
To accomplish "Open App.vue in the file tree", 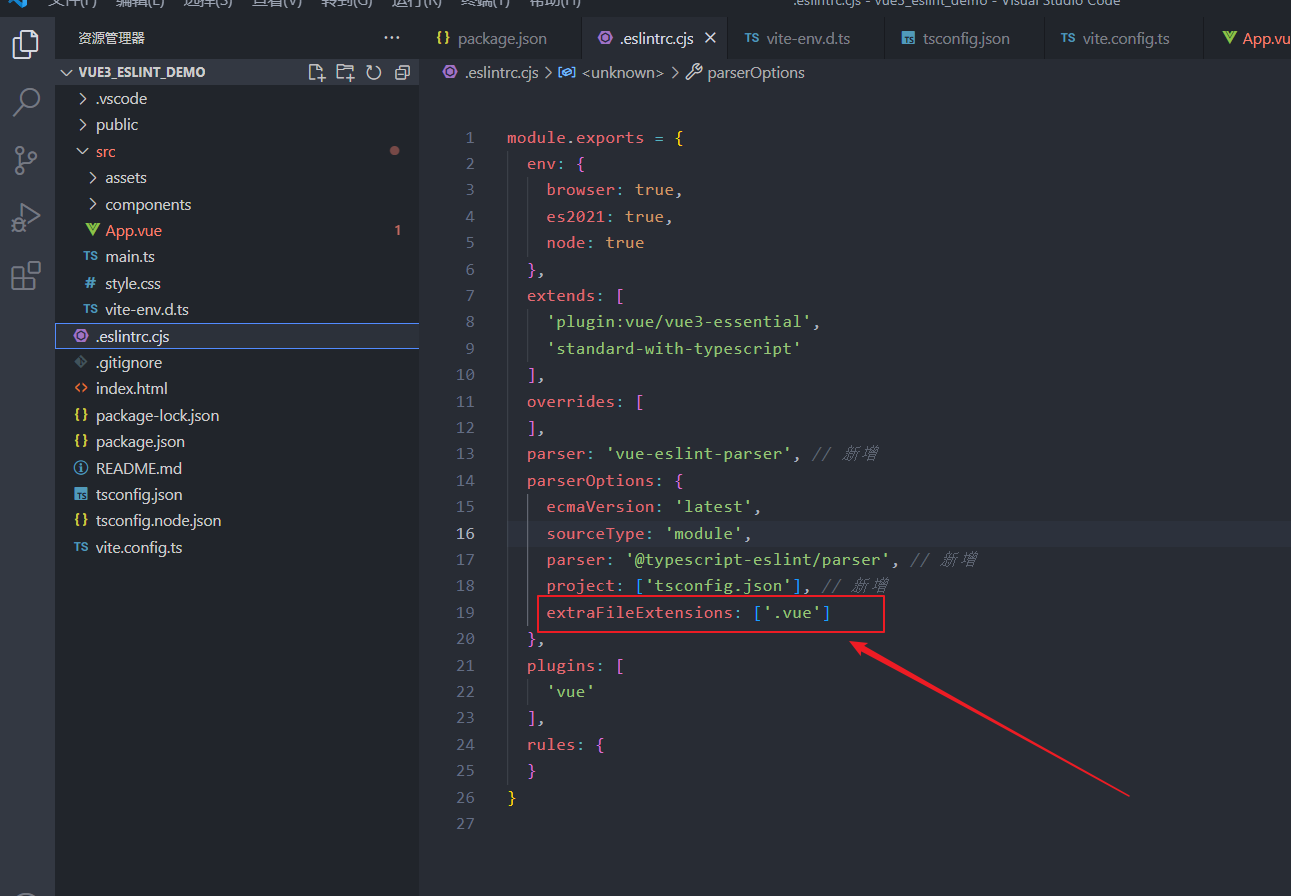I will tap(237, 230).
